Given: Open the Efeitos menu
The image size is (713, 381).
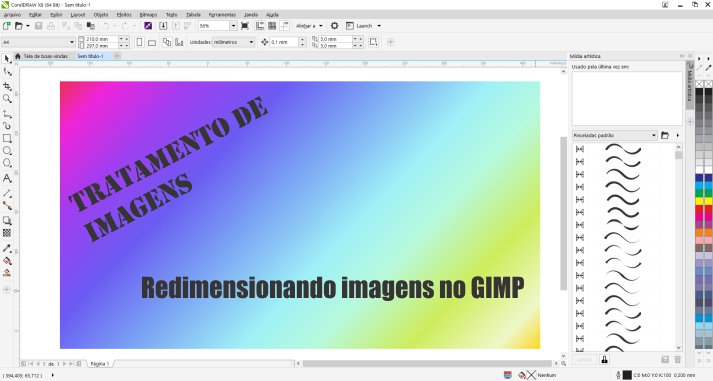Looking at the screenshot, I should (124, 15).
